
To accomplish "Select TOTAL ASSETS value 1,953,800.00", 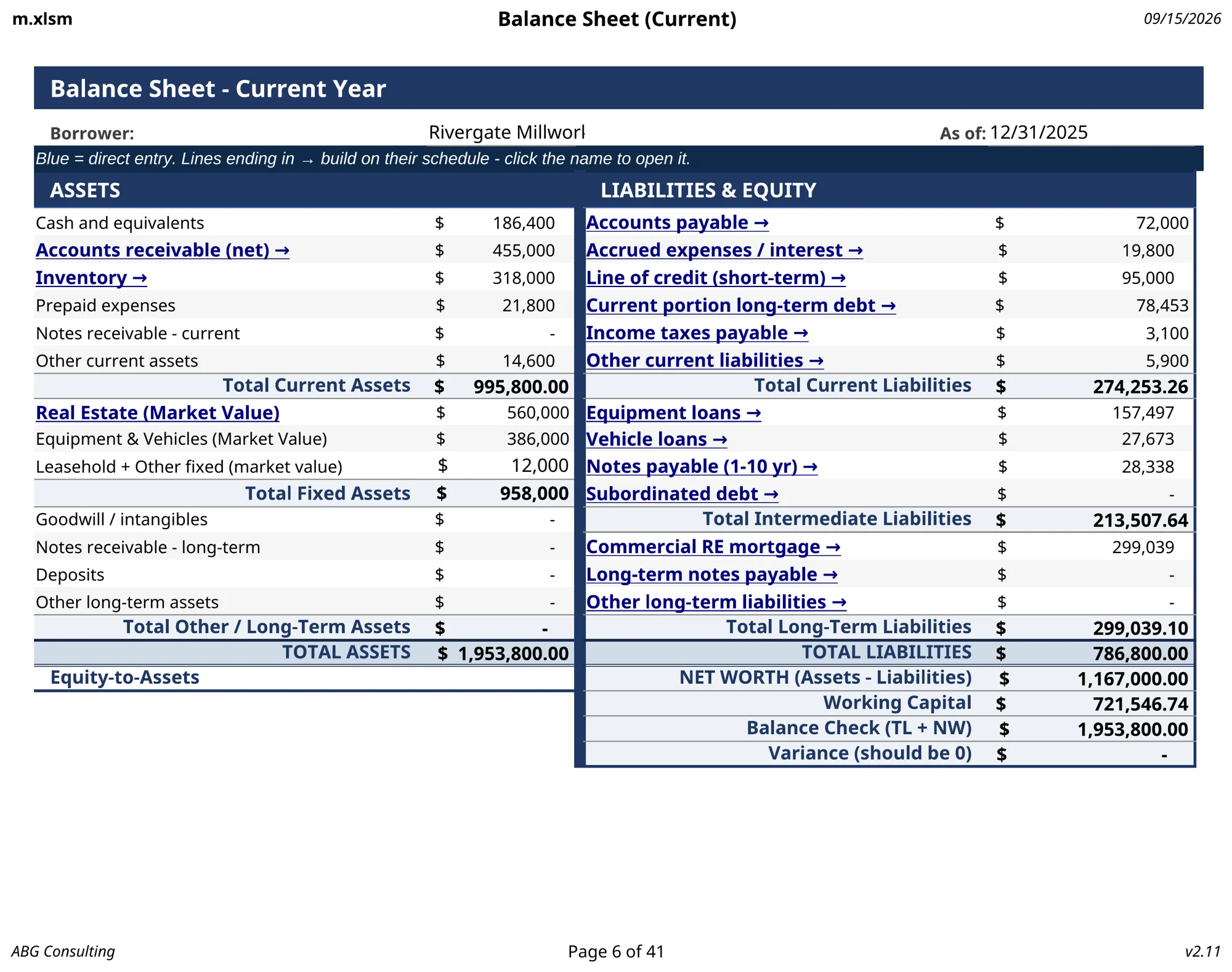I will click(x=513, y=654).
